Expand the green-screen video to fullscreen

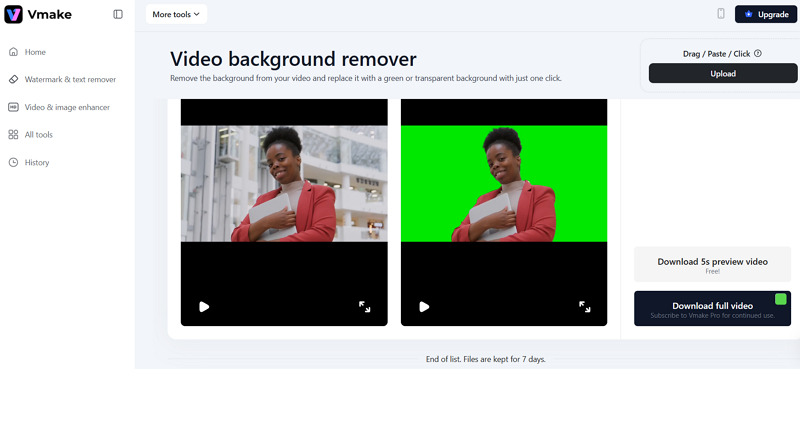point(585,307)
